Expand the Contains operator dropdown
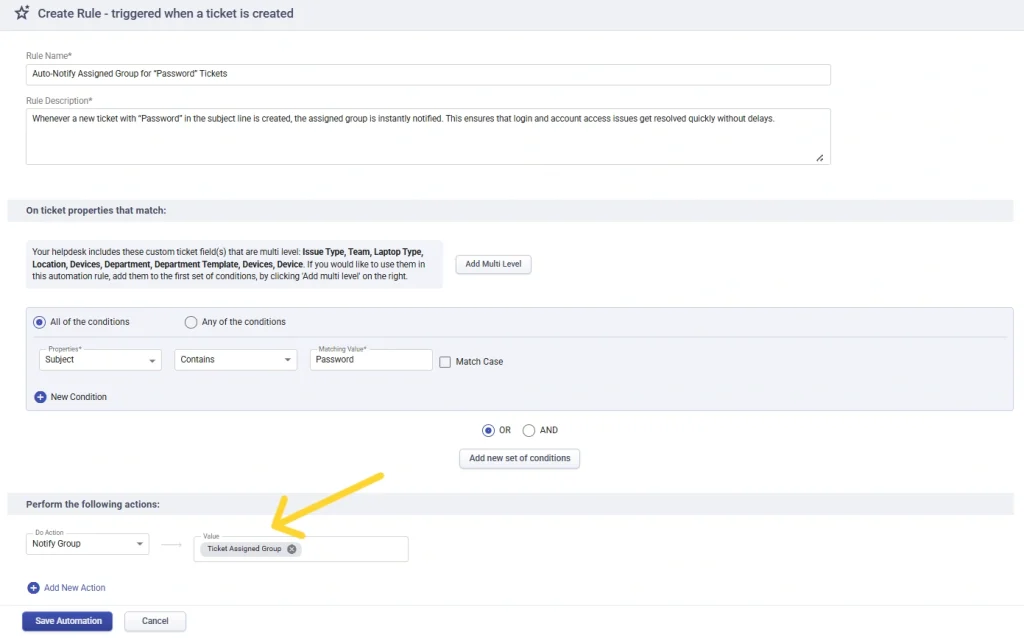 coord(236,360)
